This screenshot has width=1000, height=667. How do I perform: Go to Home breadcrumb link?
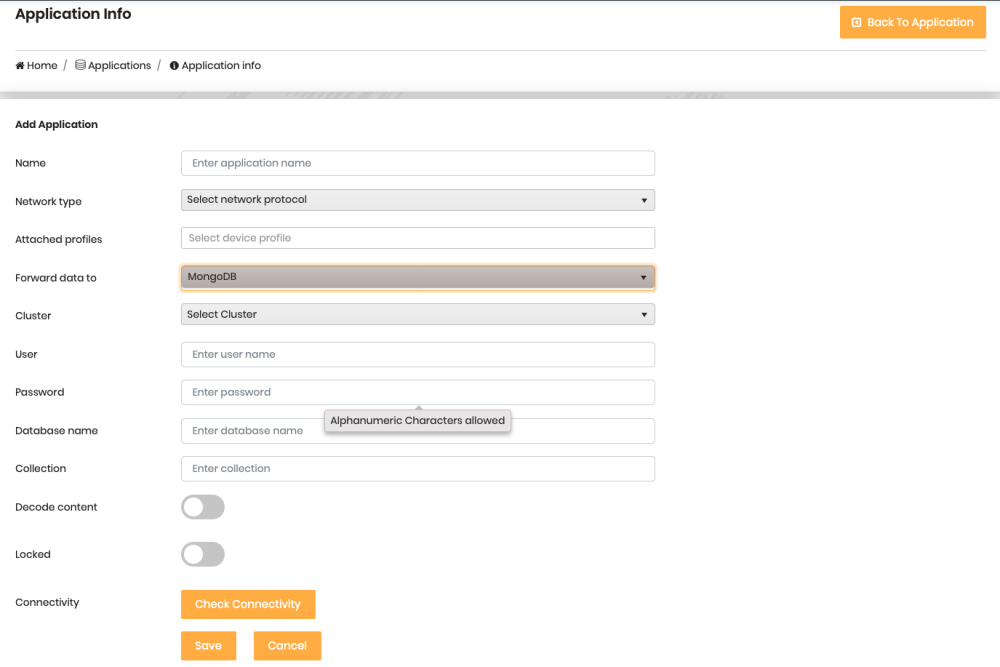pos(42,66)
